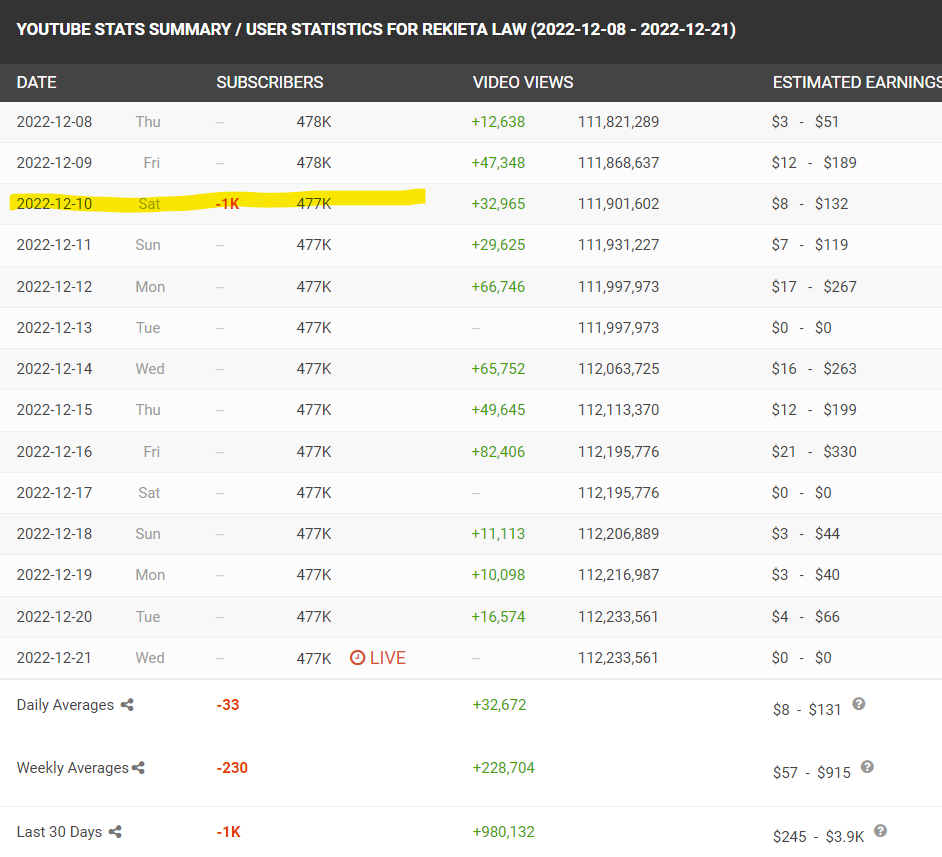Screen dimensions: 942x857
Task: Click the +16,574 video views value
Action: [x=498, y=617]
